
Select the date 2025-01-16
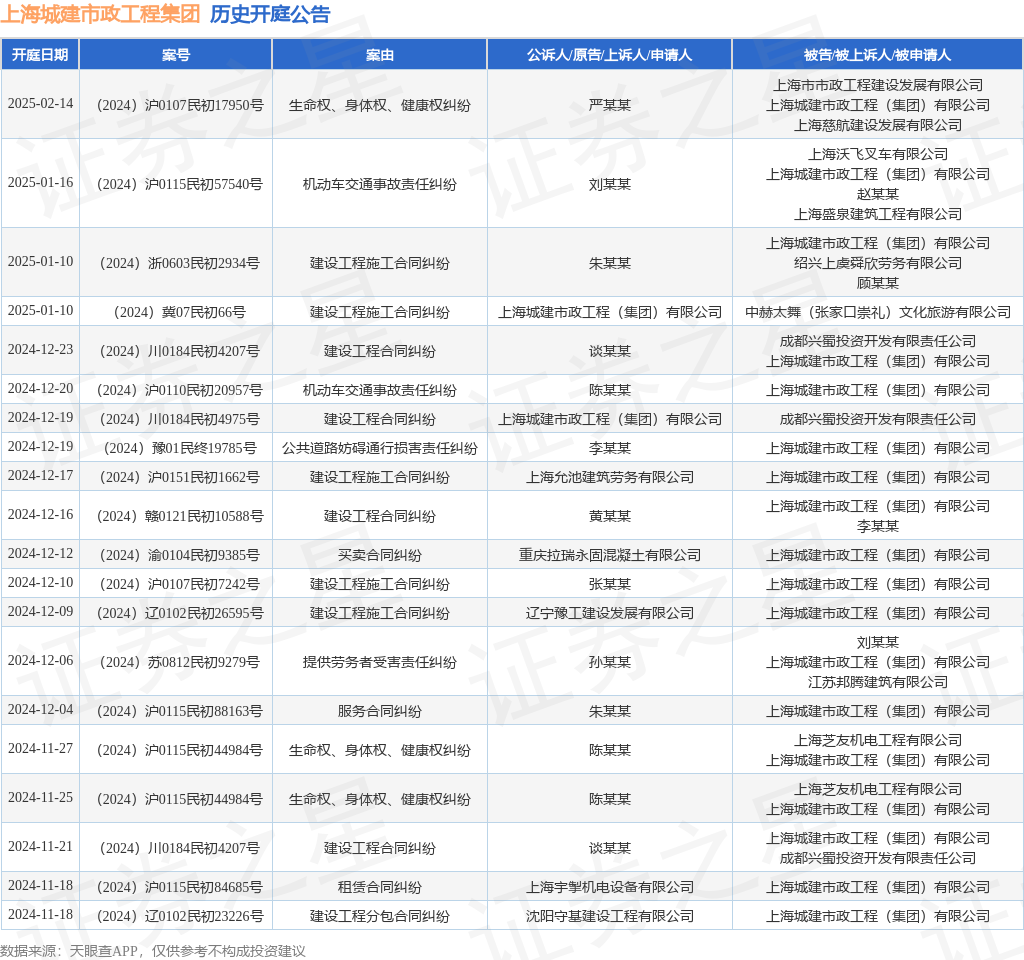pyautogui.click(x=40, y=183)
